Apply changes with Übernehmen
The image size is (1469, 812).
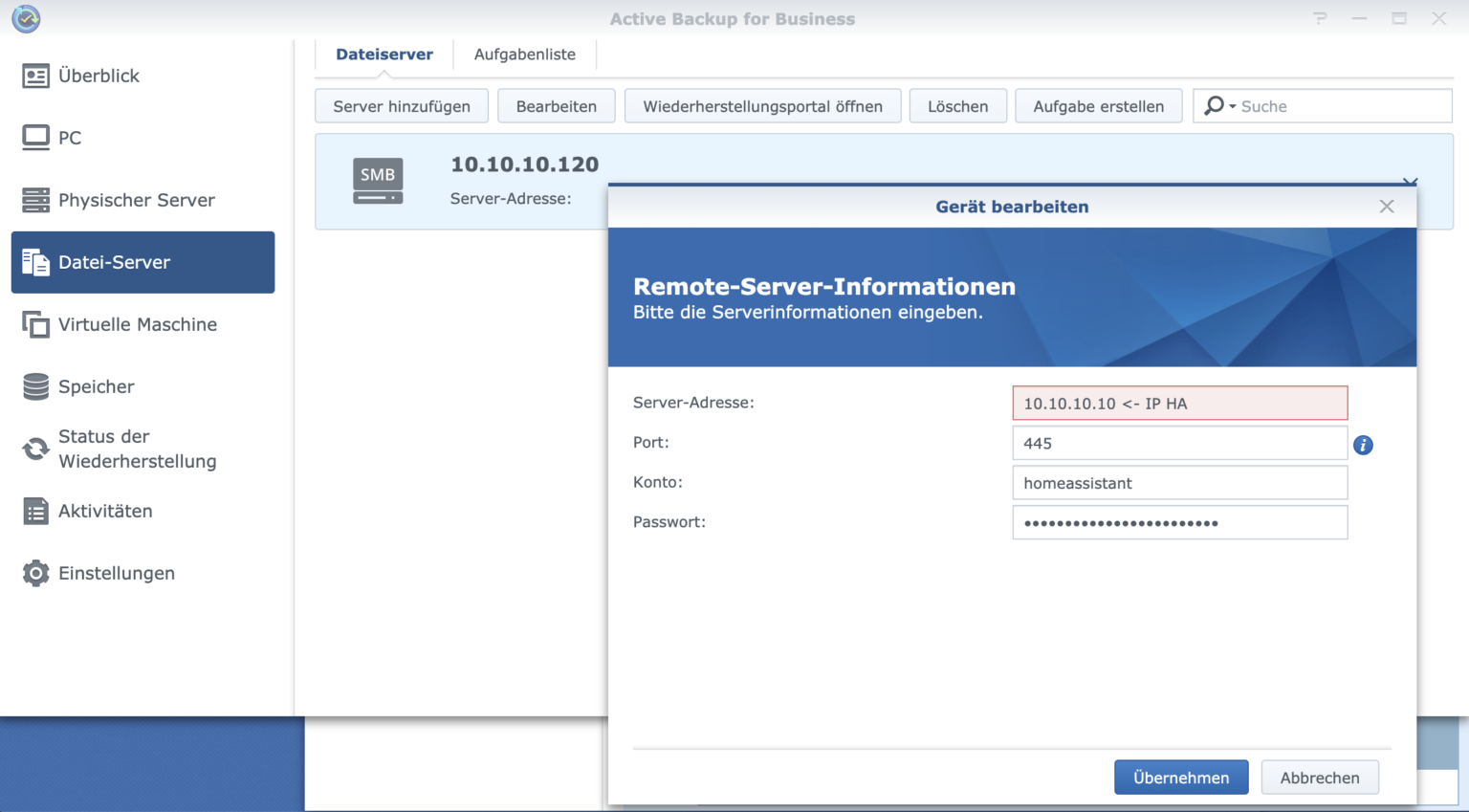point(1180,777)
